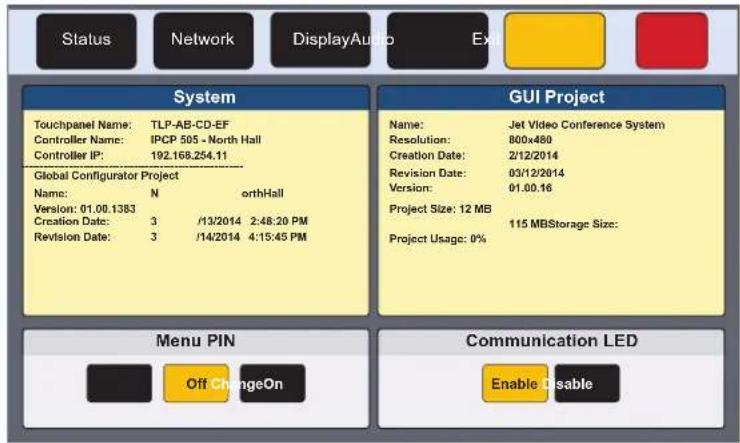Select GUI version 01.00.16
The width and height of the screenshot is (740, 443).
point(530,188)
